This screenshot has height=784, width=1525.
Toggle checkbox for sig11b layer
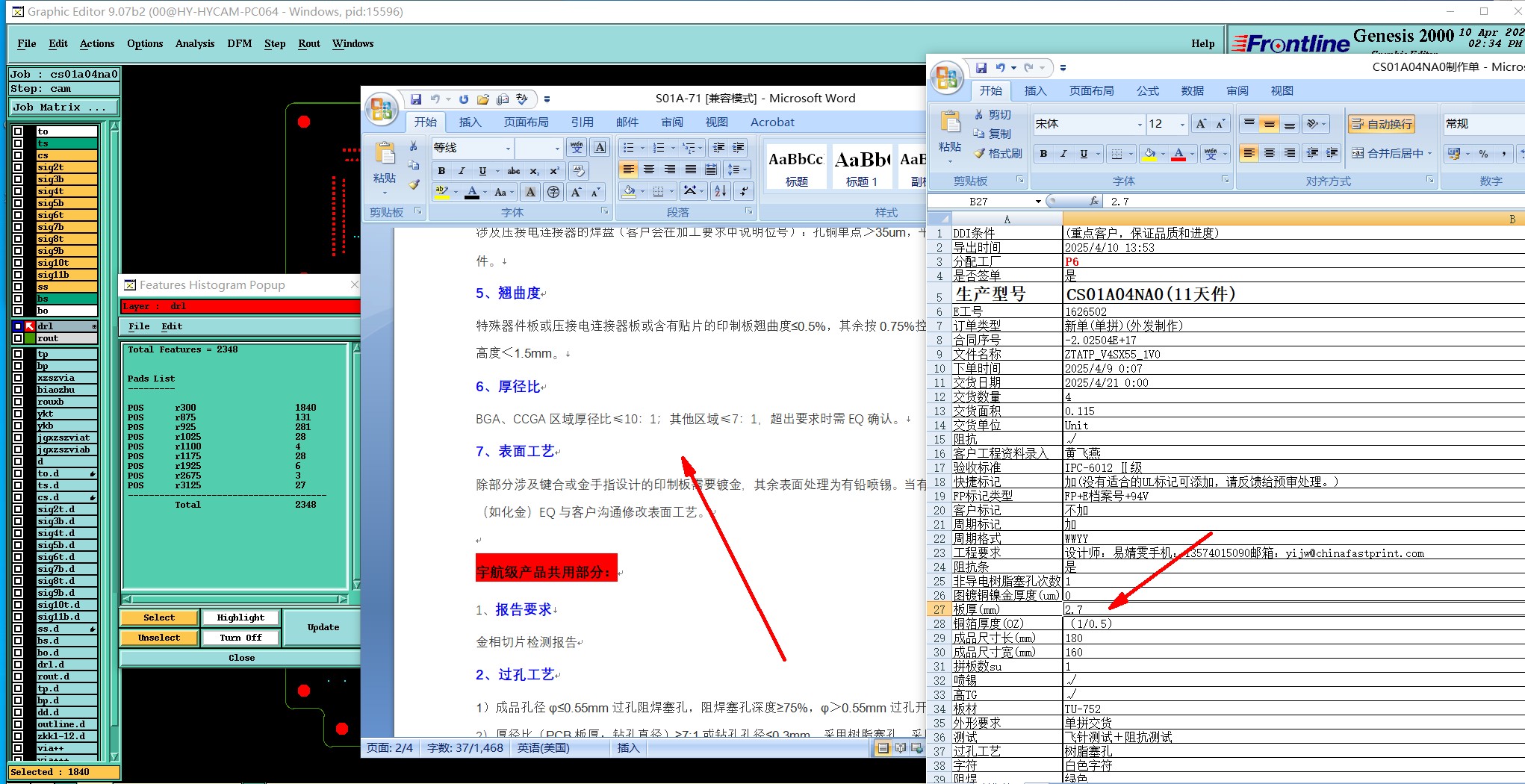pos(18,275)
